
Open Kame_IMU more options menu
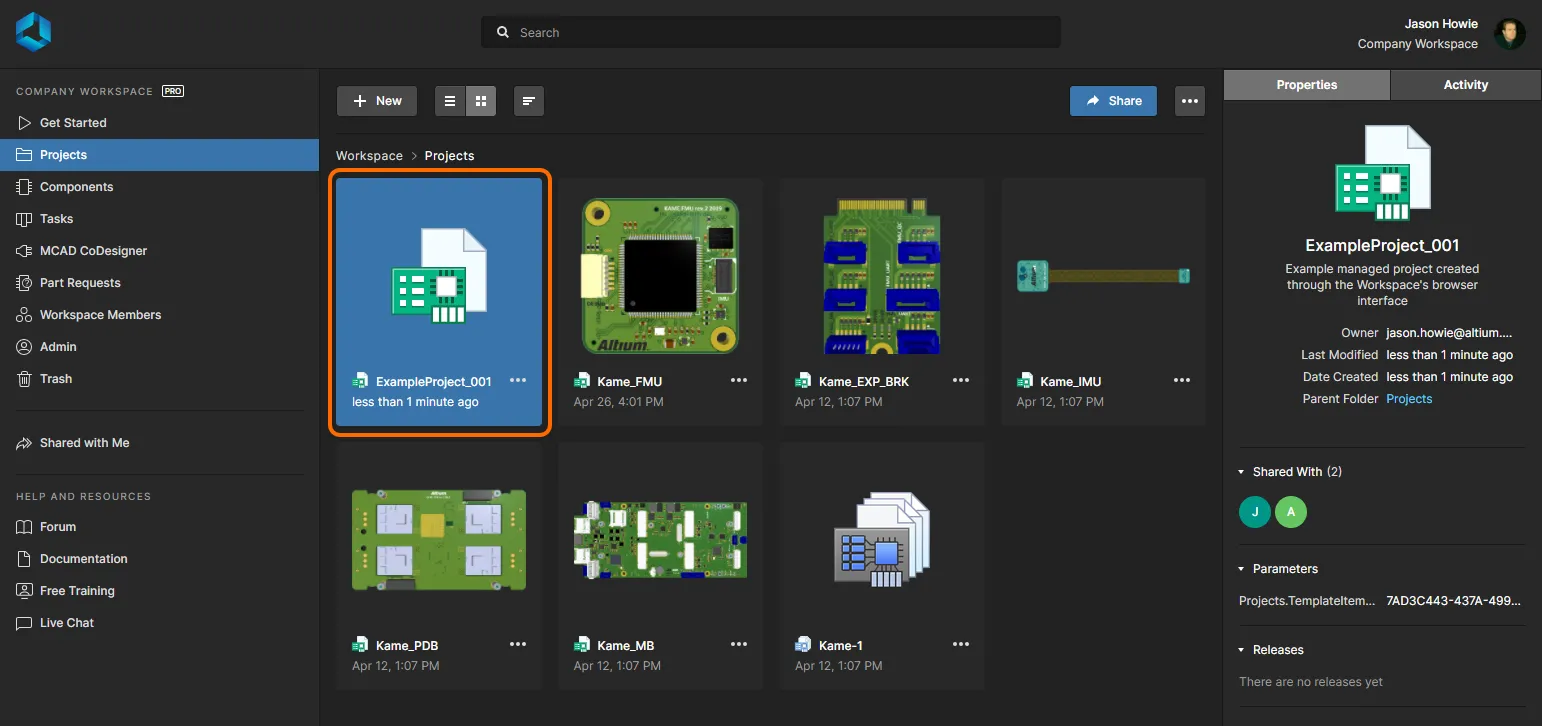1182,380
